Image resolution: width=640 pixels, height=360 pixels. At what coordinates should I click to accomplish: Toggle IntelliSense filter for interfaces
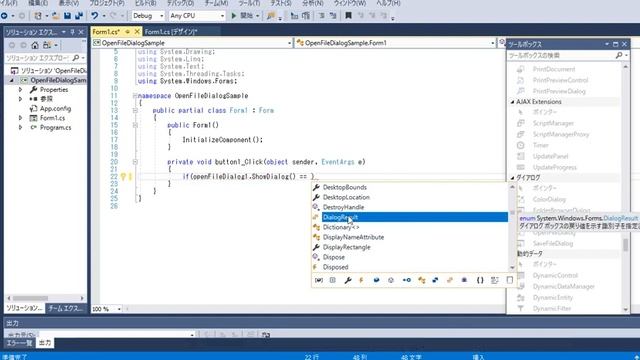coord(407,280)
